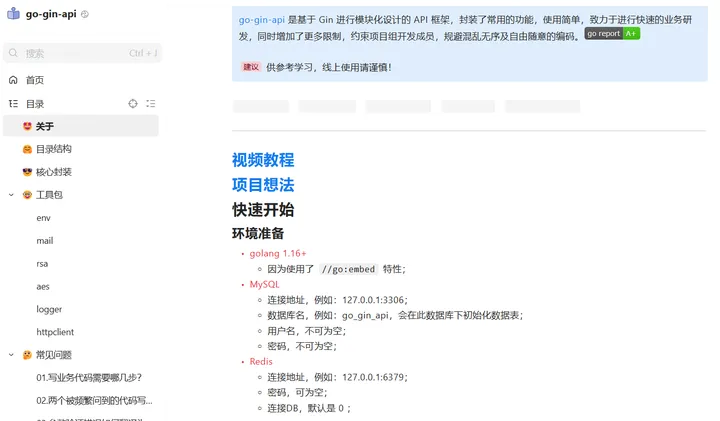This screenshot has height=421, width=720.
Task: Collapse the 常见问题 group chevron
Action: 11,355
